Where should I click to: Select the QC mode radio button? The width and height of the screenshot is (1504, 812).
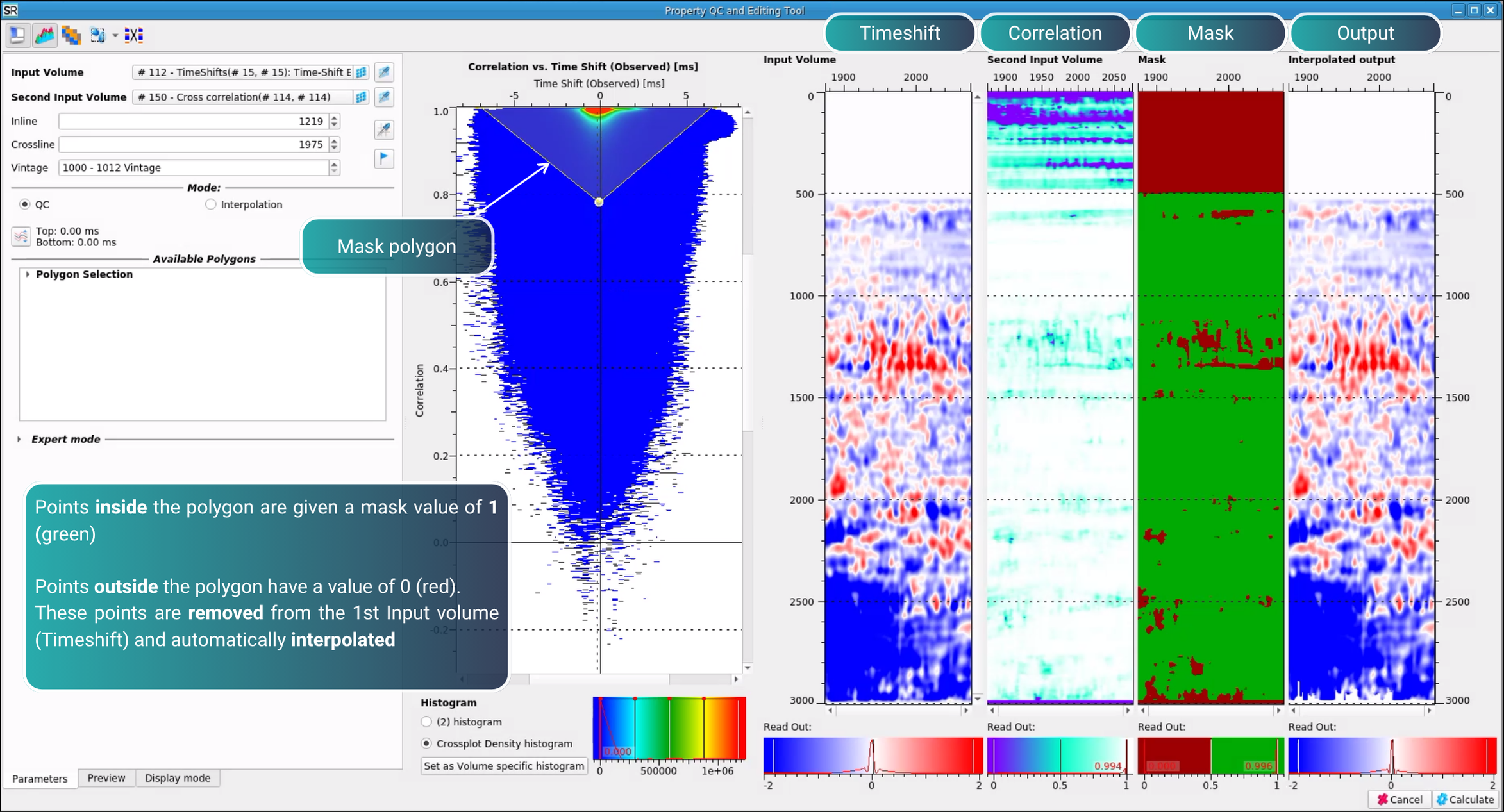(x=25, y=204)
